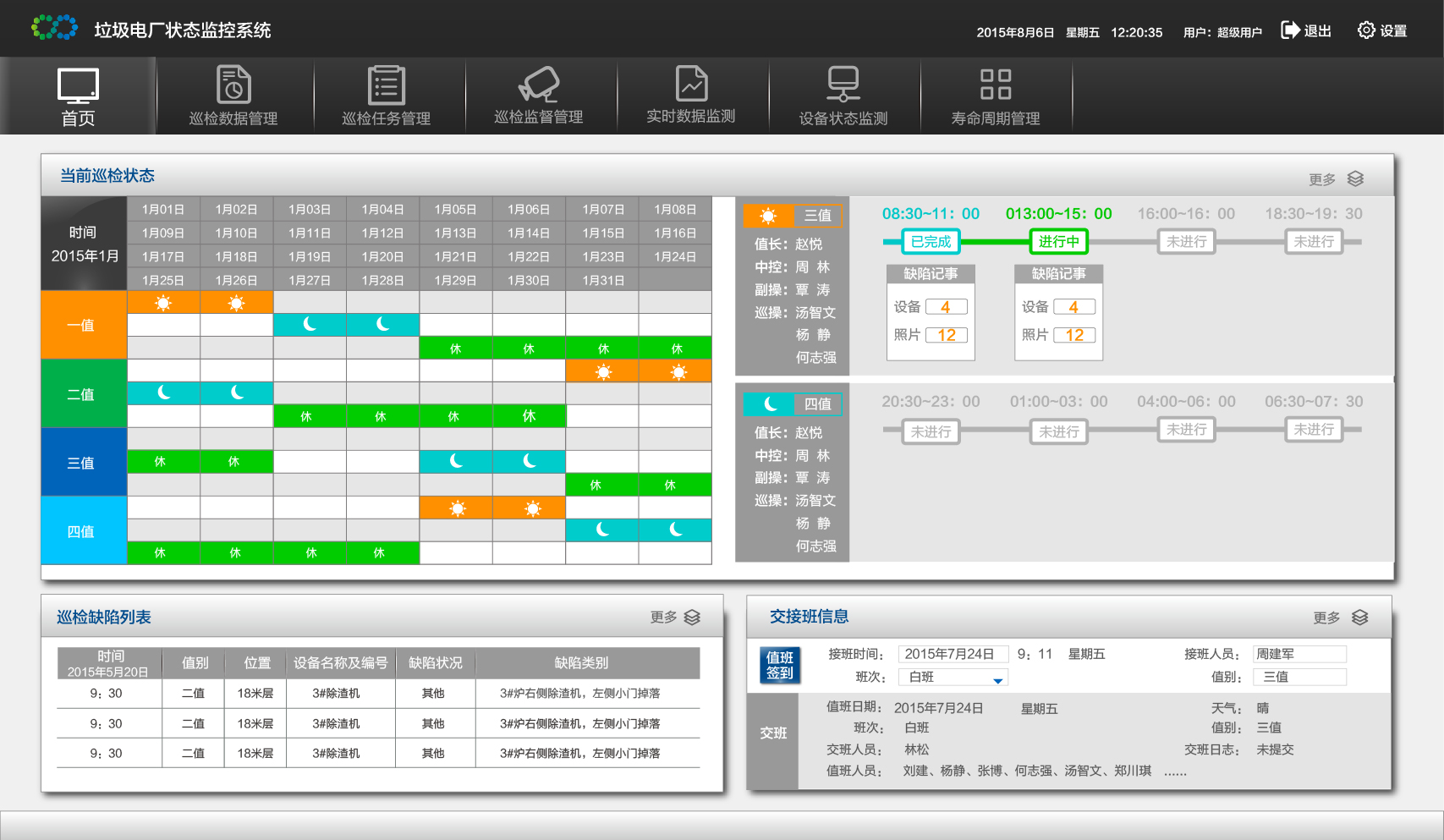Screen dimensions: 1444x840
Task: Open the 设备状态监测 device icon
Action: pyautogui.click(x=843, y=85)
